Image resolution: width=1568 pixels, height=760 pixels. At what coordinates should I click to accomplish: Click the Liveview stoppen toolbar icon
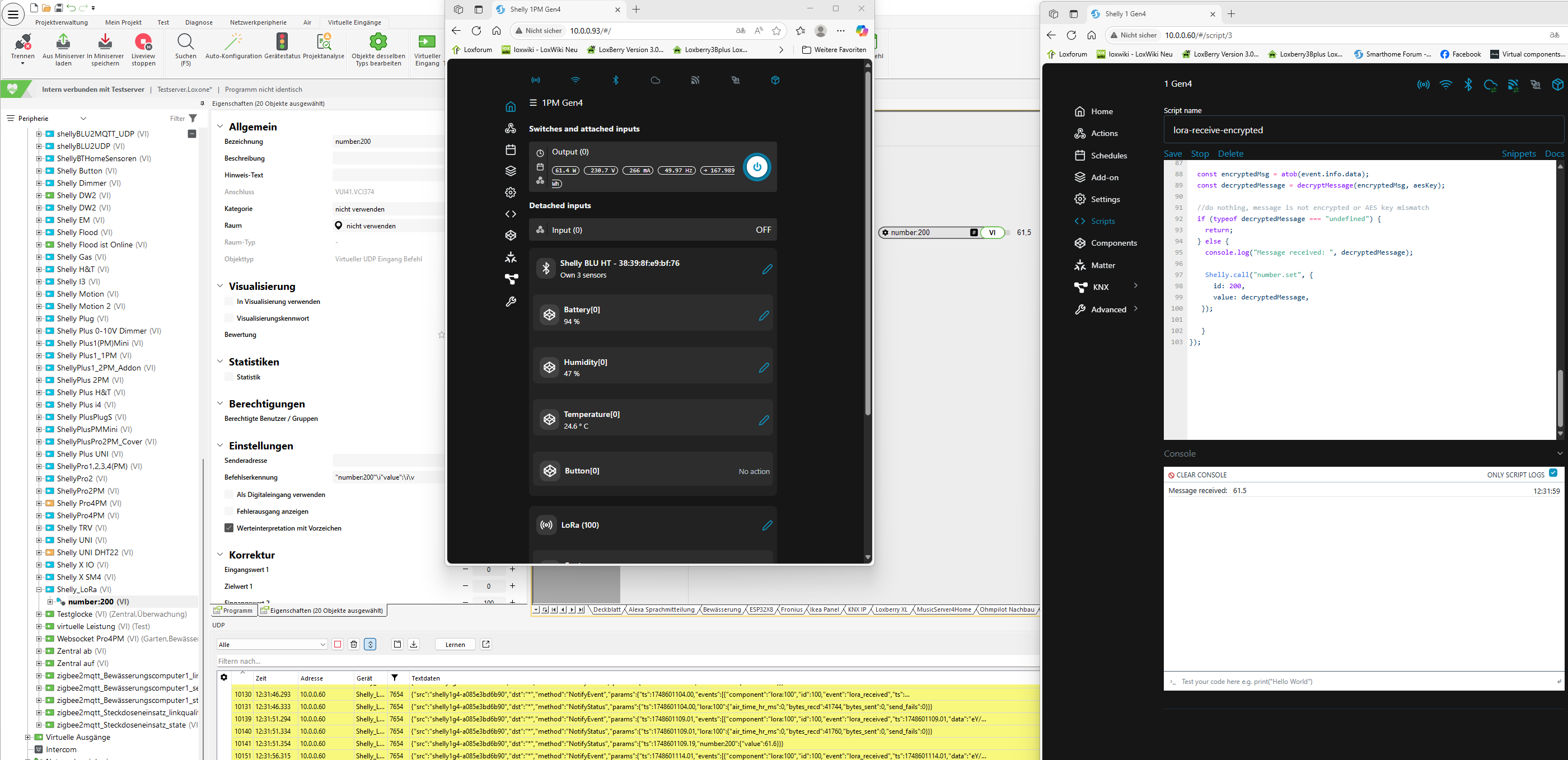(143, 43)
